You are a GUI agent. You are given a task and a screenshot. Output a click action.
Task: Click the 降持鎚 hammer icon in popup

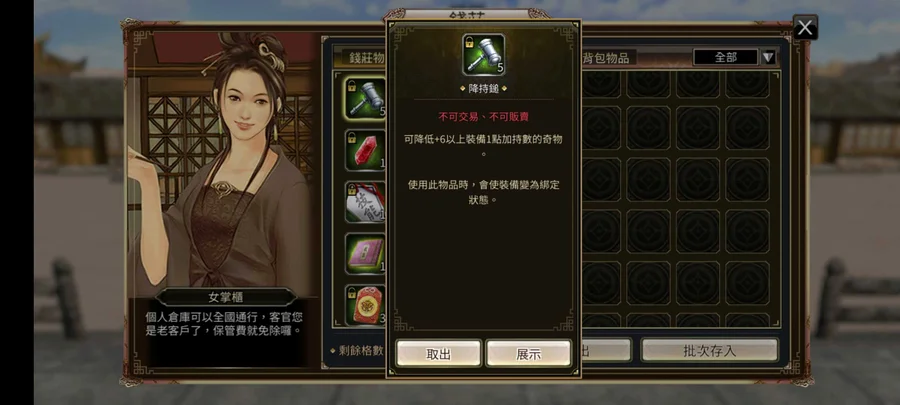[x=483, y=54]
